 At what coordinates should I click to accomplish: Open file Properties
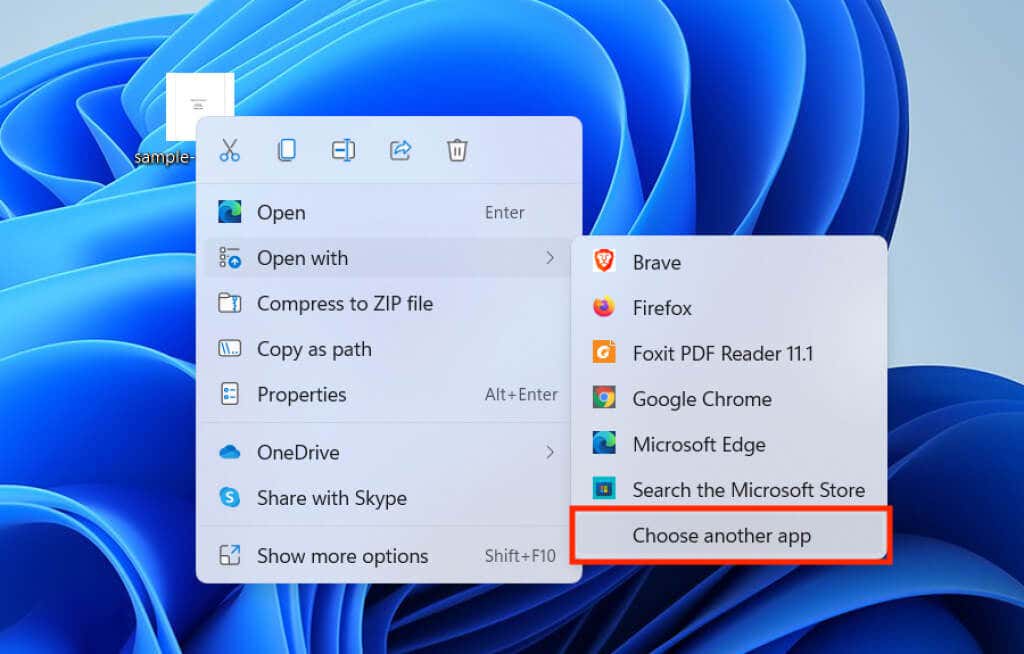pos(301,395)
